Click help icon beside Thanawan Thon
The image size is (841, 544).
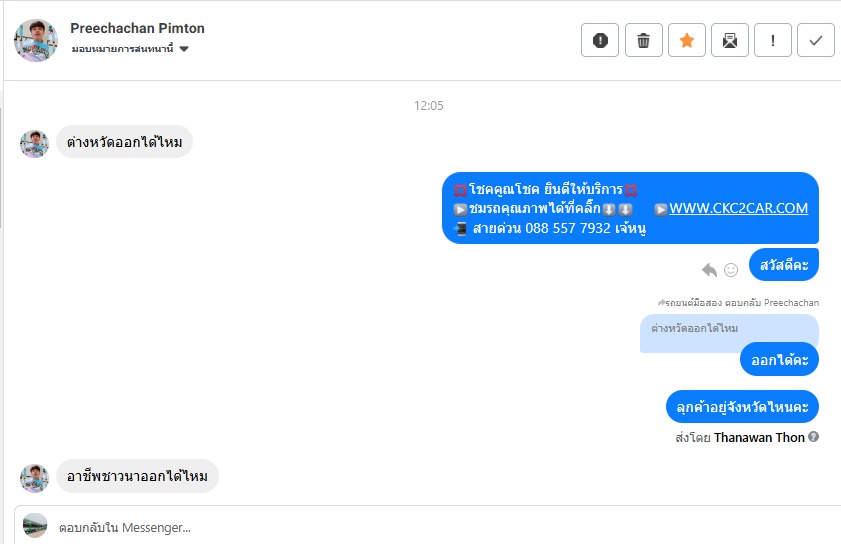pos(813,437)
